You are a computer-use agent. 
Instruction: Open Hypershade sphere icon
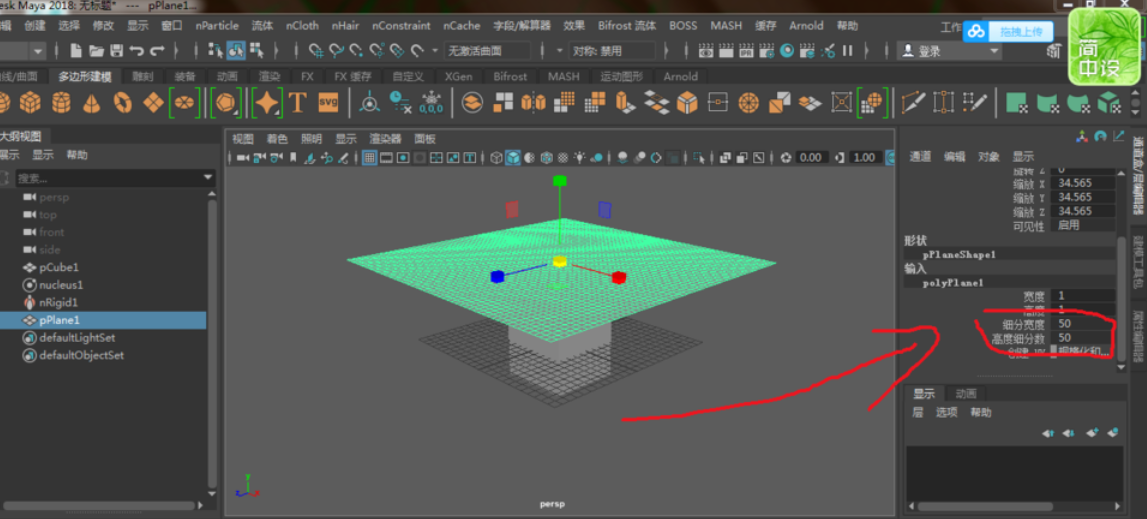coord(787,51)
